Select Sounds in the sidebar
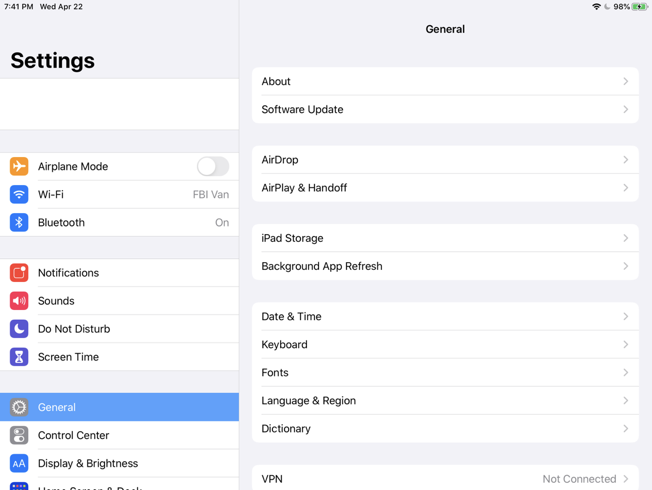The width and height of the screenshot is (652, 490). [x=119, y=301]
